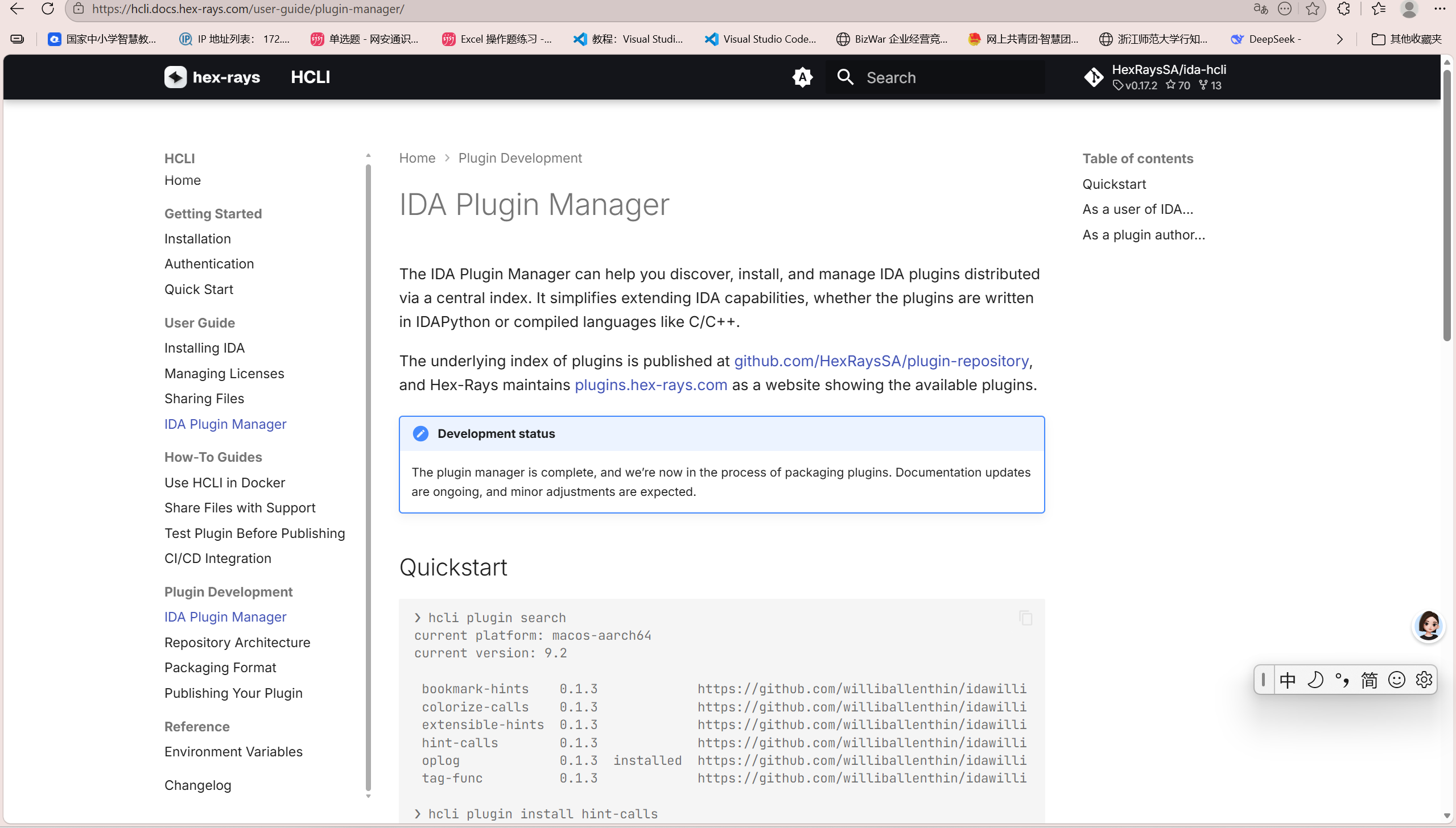Click the hex-rays logo icon
The height and width of the screenshot is (828, 1456).
coord(175,77)
